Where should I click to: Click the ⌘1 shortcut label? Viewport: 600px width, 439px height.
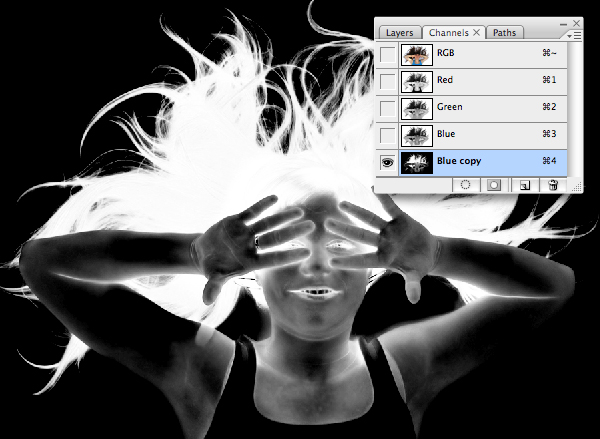[549, 80]
